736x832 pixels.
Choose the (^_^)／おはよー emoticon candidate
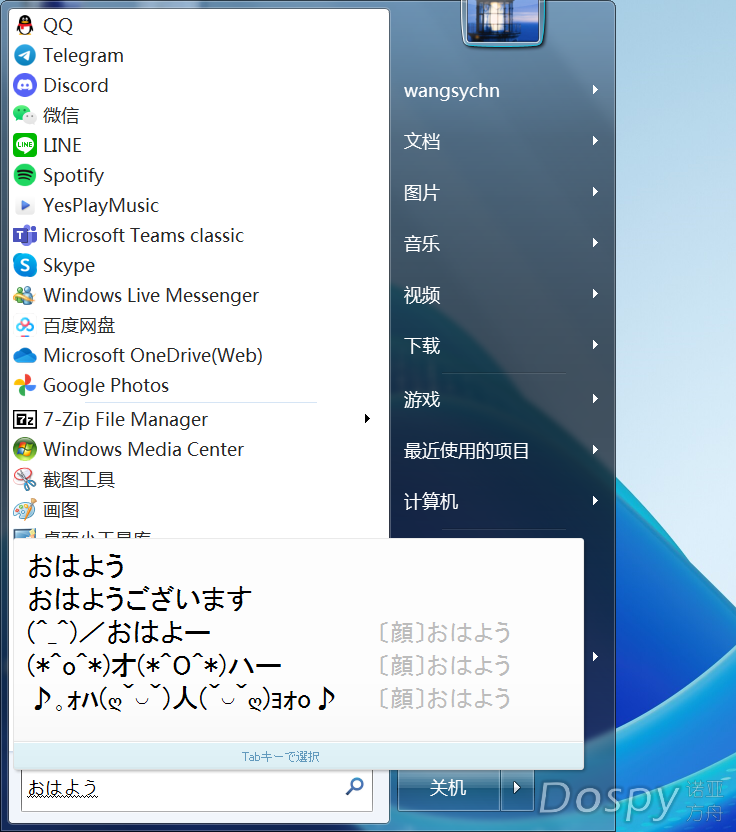coord(119,632)
